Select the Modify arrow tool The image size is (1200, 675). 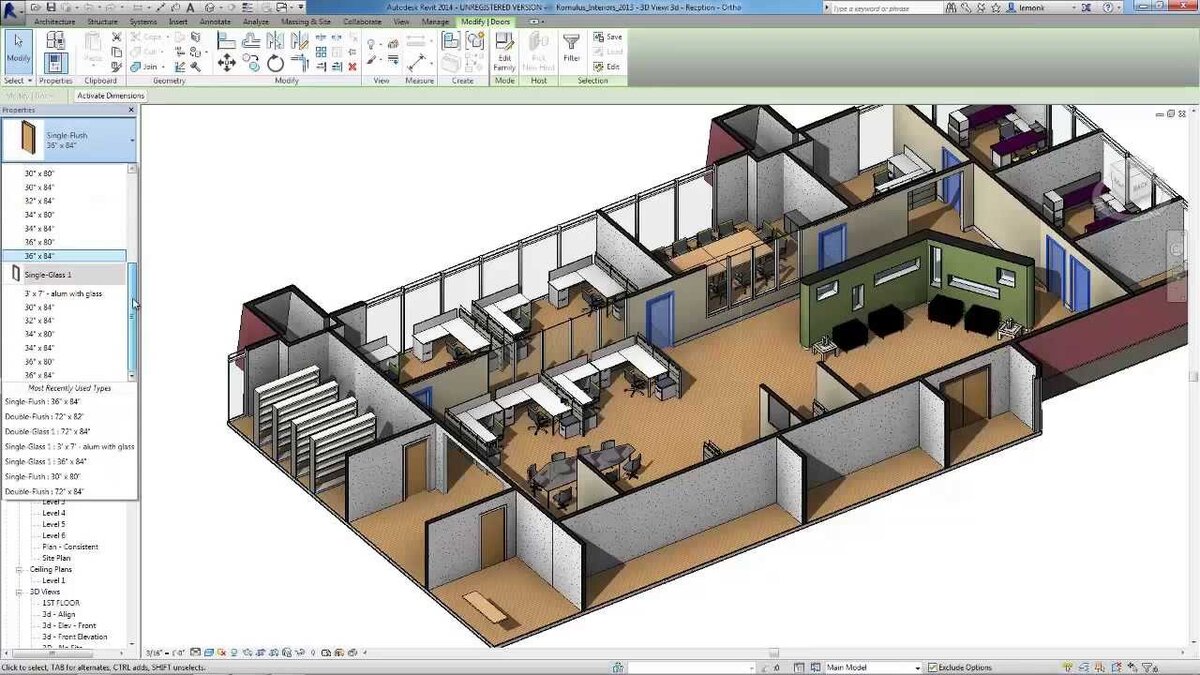[x=18, y=50]
